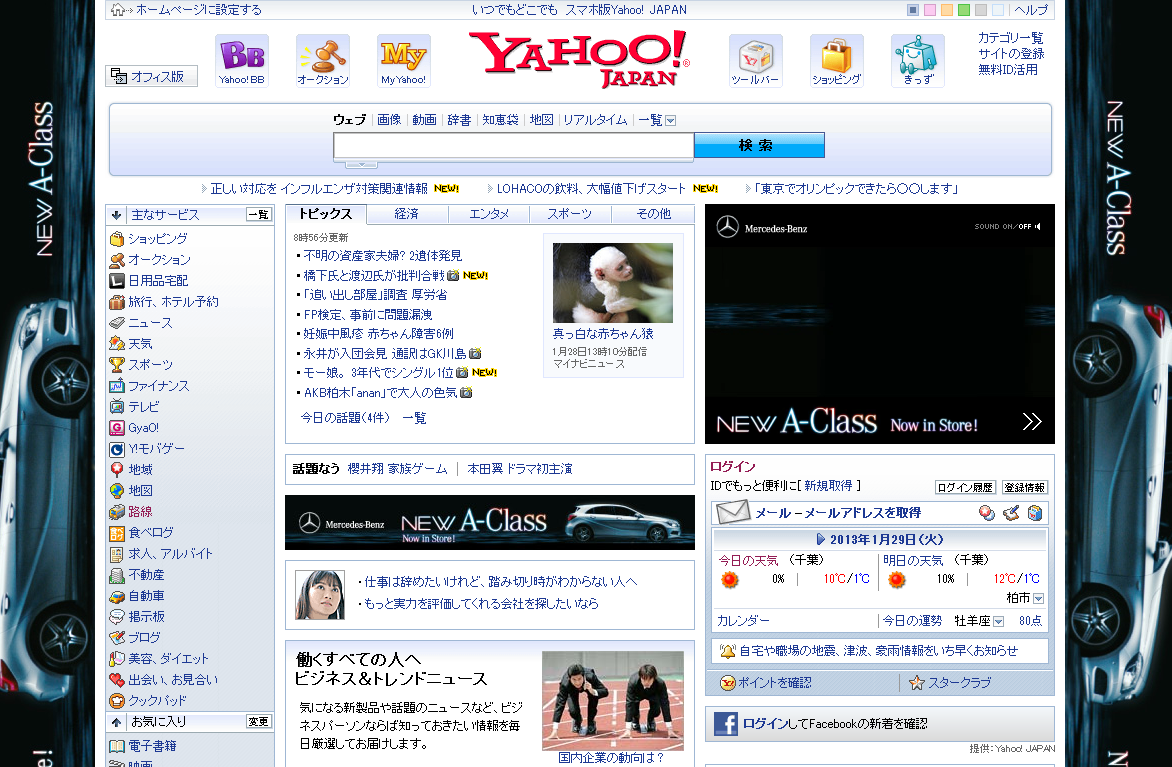Expand the date header 2013年1月29日(火)
Image resolution: width=1172 pixels, height=767 pixels.
880,539
